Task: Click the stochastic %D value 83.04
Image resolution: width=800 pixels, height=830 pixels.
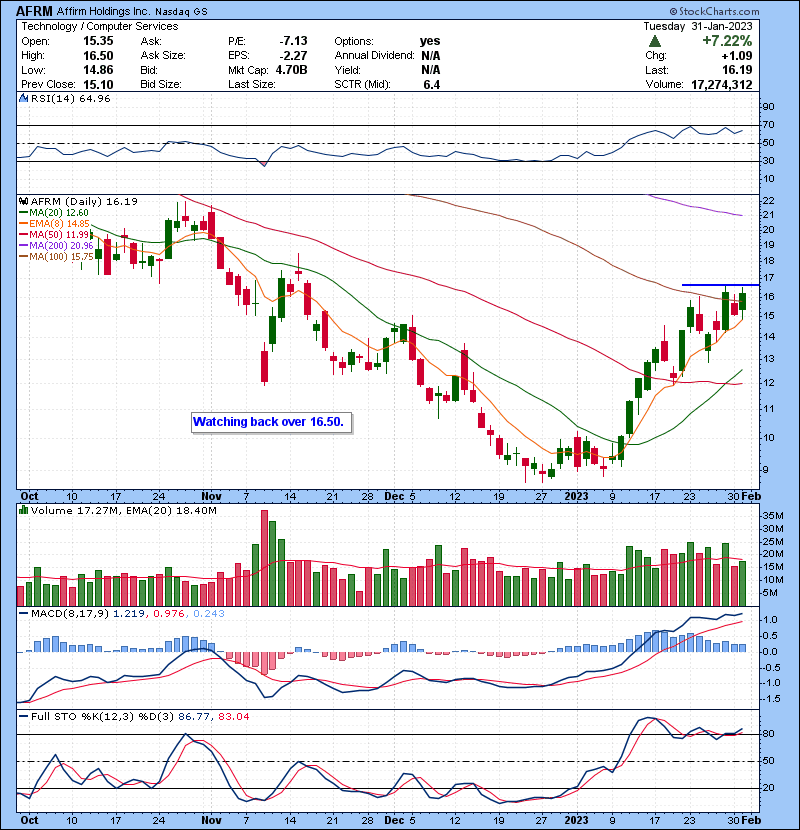Action: [x=233, y=717]
